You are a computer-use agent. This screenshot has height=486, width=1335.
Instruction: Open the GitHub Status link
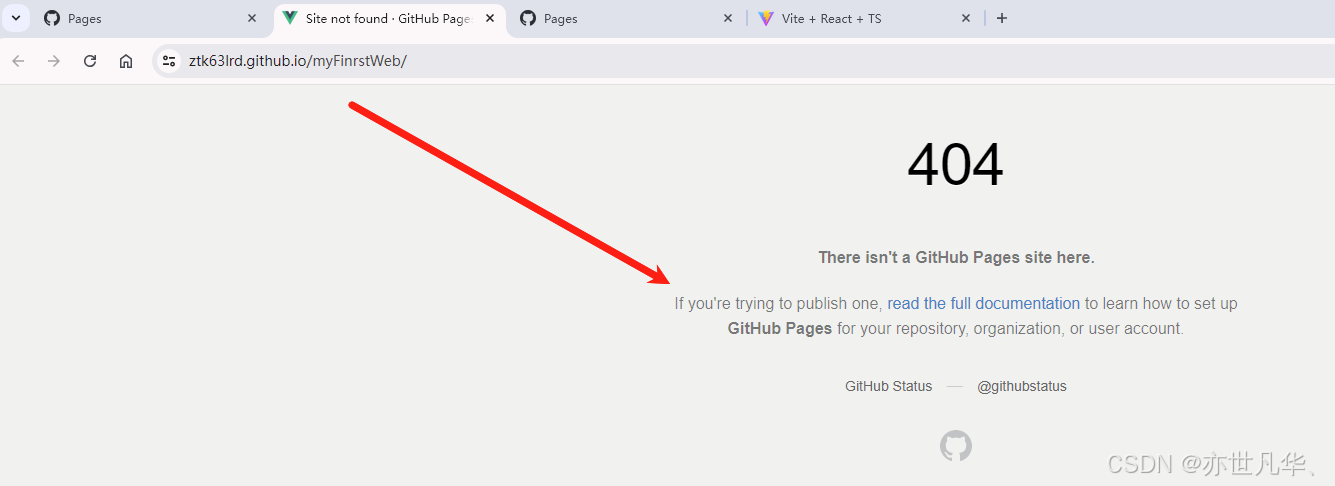888,386
